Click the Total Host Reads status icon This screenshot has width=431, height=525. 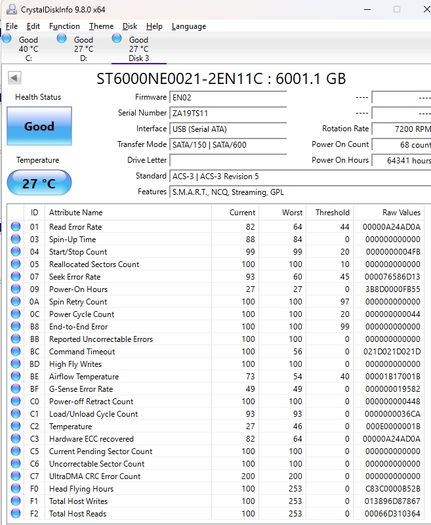tap(15, 513)
